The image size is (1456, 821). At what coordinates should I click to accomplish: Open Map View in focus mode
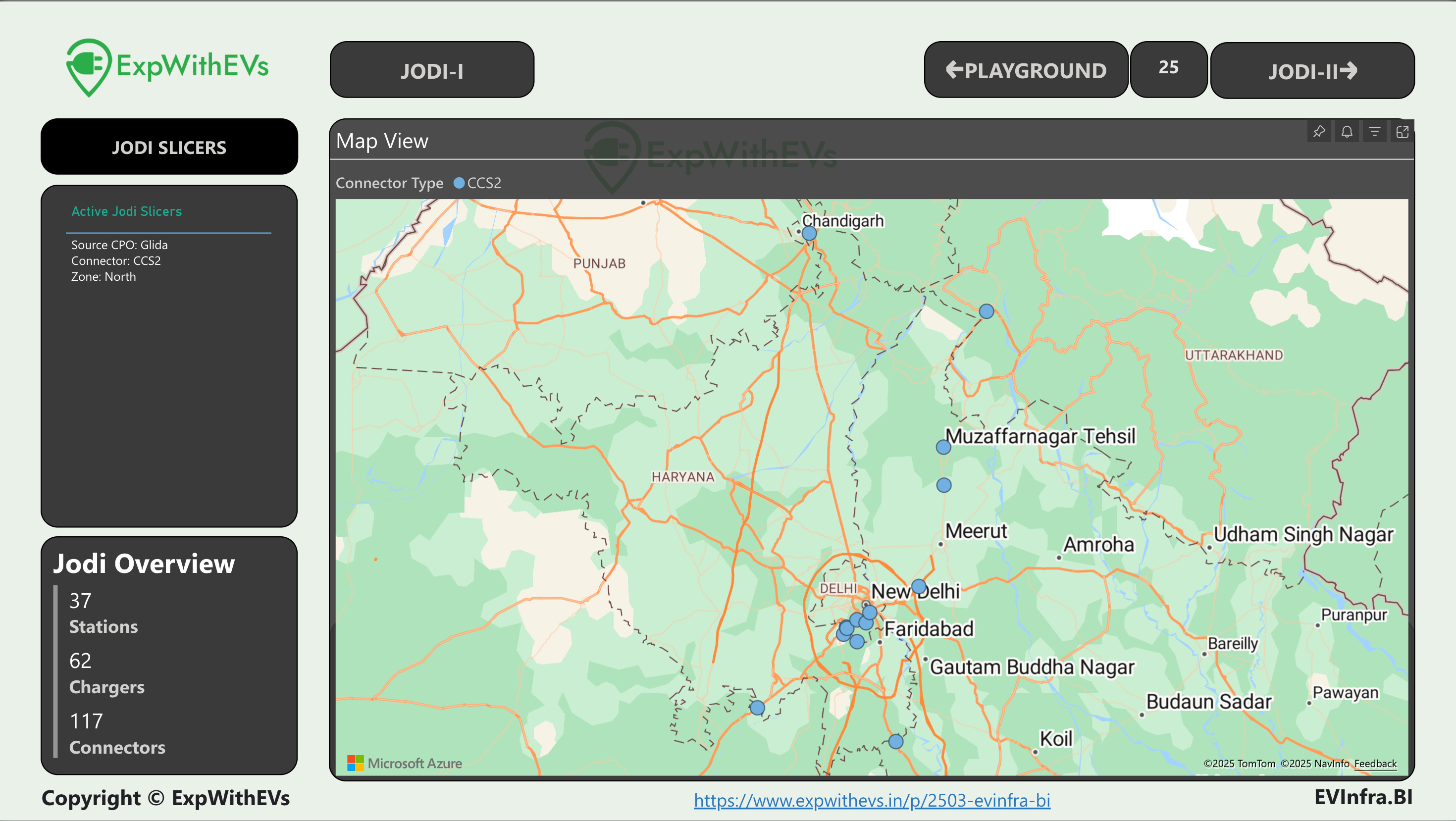point(1403,132)
